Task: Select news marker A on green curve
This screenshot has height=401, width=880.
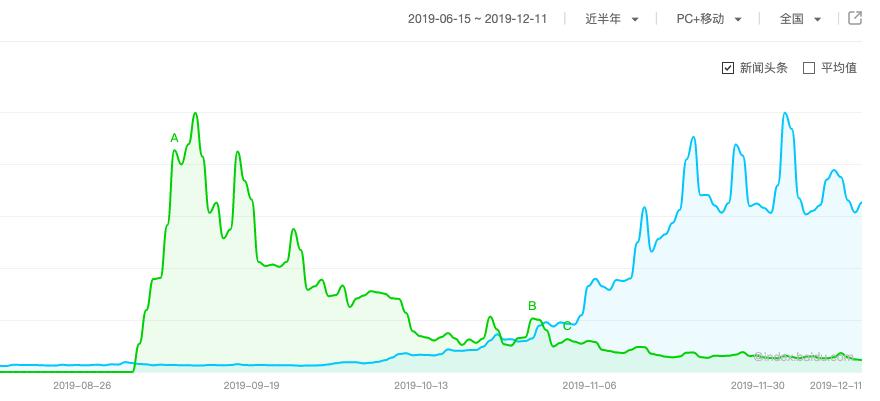Action: [x=174, y=138]
